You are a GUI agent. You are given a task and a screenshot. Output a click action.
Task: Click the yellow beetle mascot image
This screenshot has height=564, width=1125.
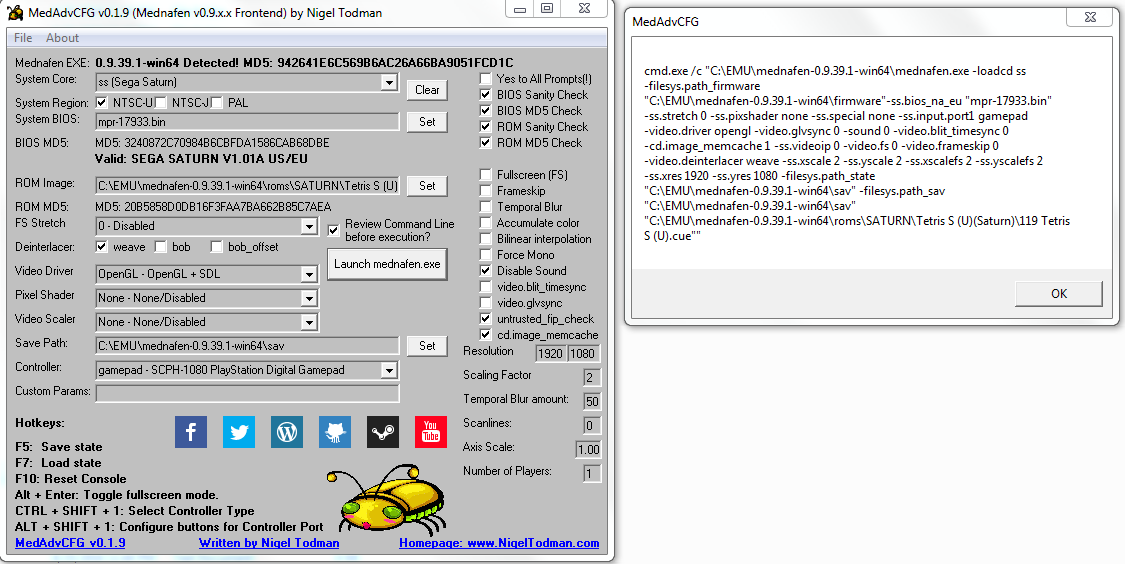coord(386,500)
